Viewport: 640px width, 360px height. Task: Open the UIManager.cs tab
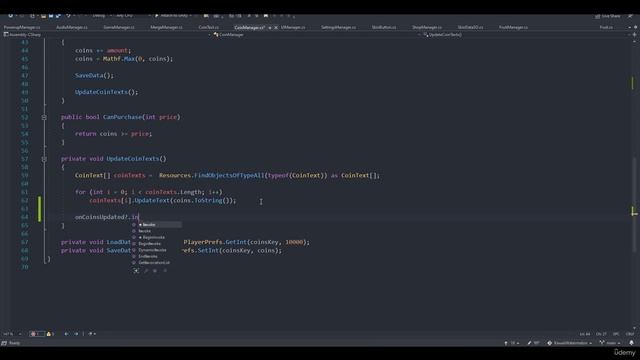293,27
